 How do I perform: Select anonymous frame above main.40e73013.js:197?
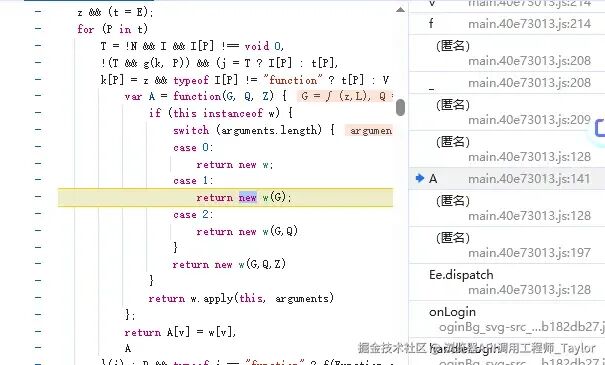point(453,238)
